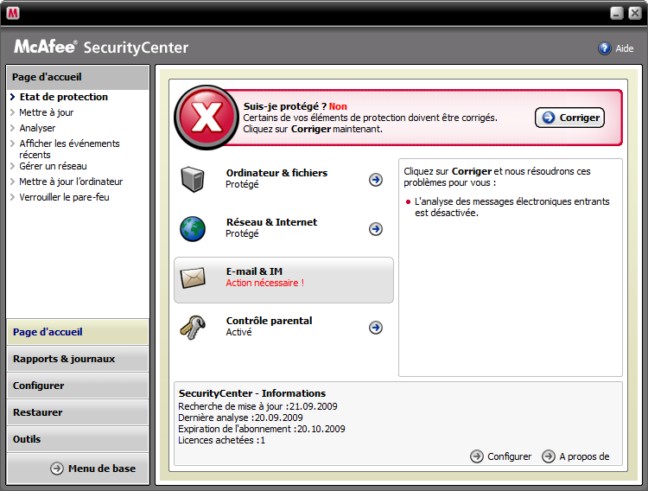The image size is (648, 491).
Task: Click the Aide help text link
Action: tap(624, 49)
